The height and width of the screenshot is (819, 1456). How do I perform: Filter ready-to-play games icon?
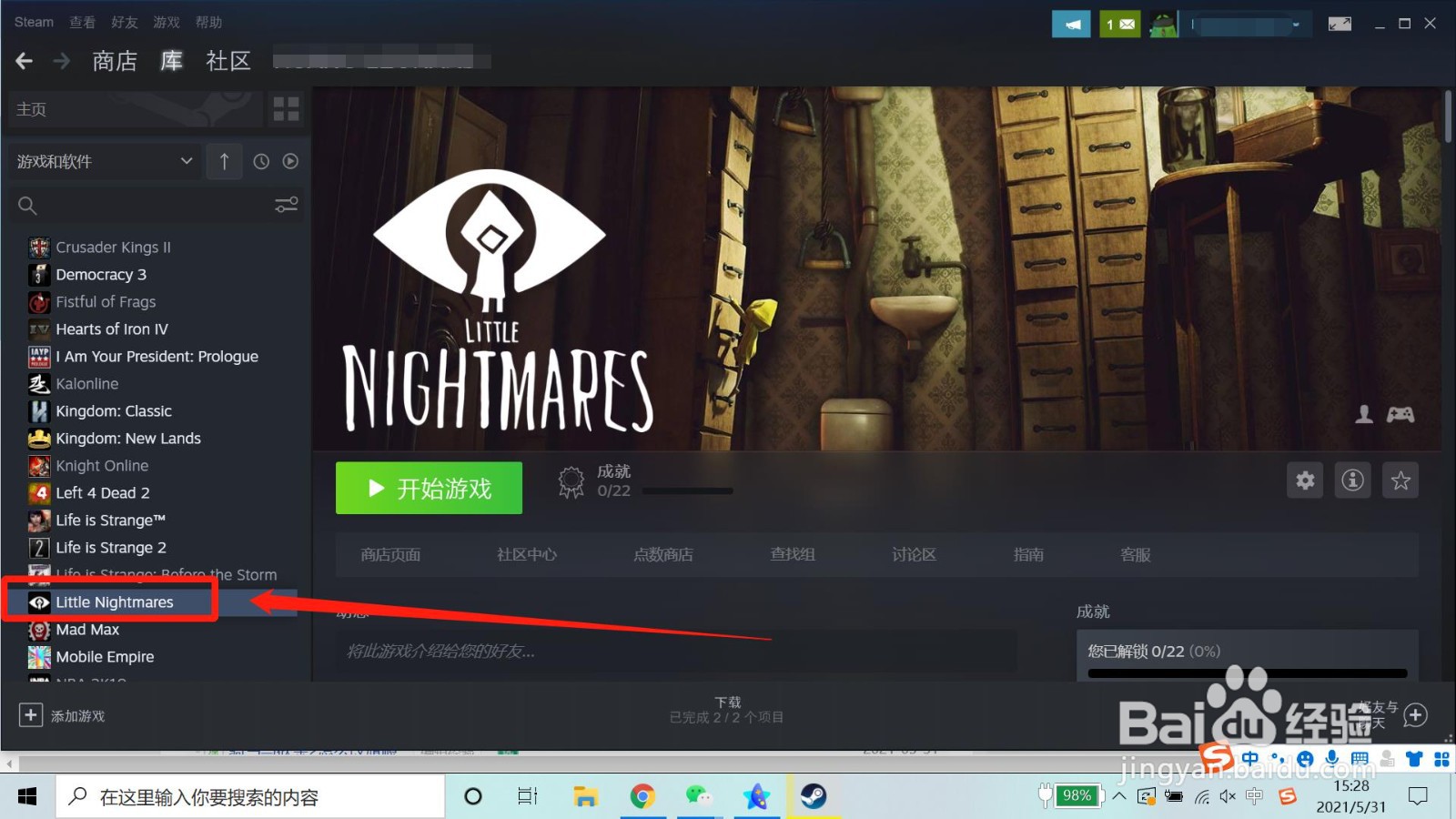tap(290, 161)
